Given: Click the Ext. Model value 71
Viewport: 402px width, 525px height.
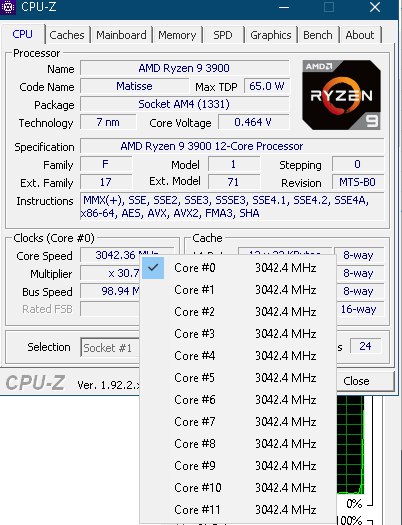Looking at the screenshot, I should [234, 182].
